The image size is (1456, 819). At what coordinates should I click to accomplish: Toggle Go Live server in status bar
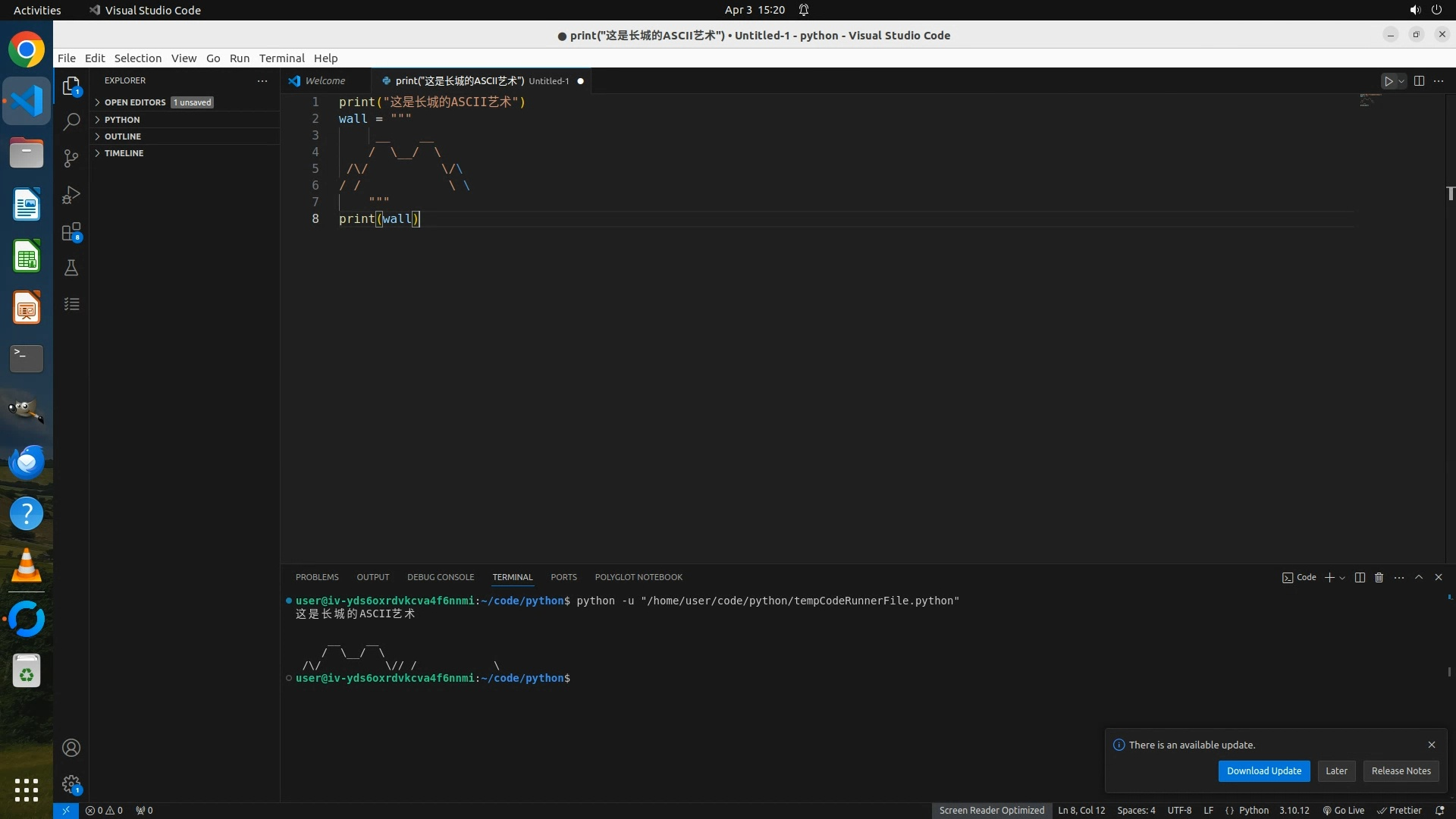point(1343,811)
